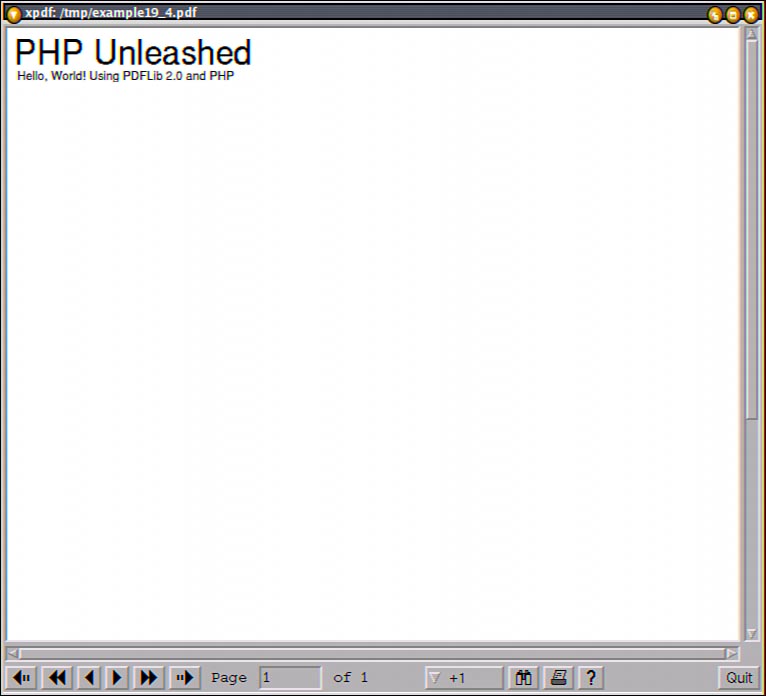Click the 'PHP Unleashed' heading in the document

coord(133,53)
